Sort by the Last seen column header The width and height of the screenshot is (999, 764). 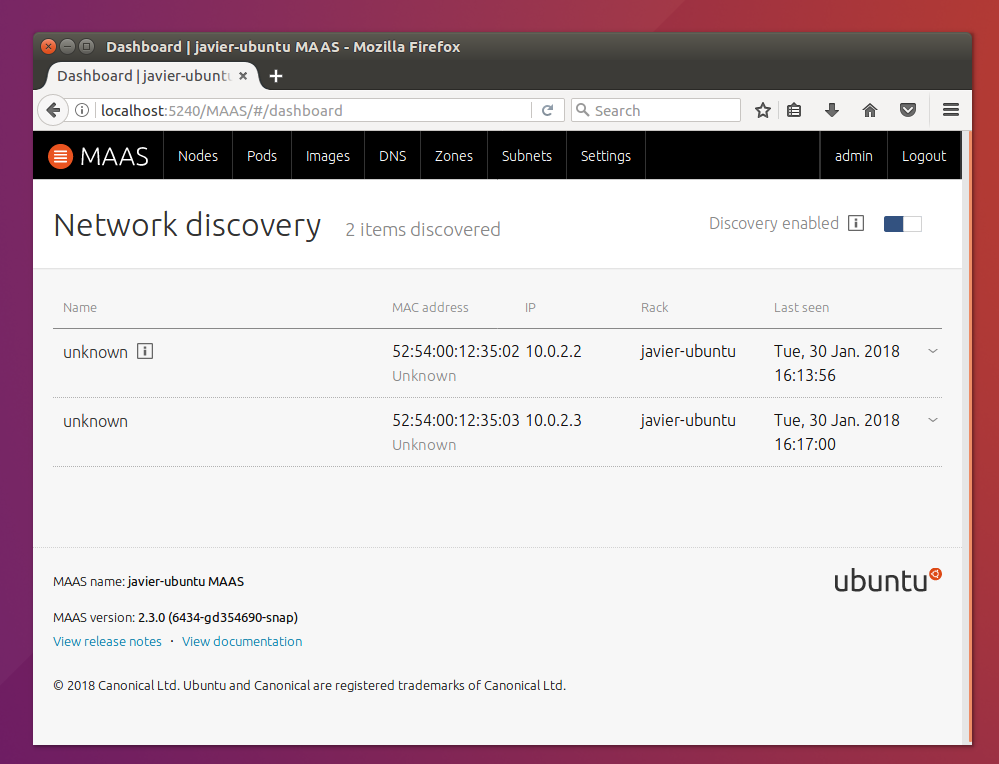[x=801, y=307]
